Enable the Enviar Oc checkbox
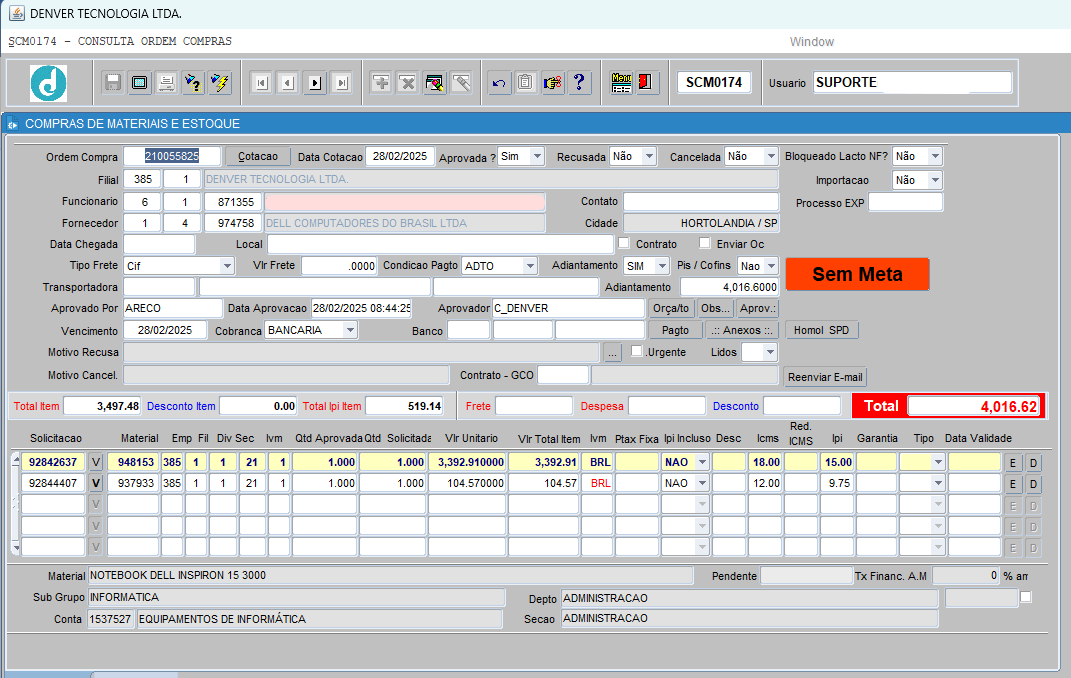Viewport: 1071px width, 678px height. coord(705,243)
